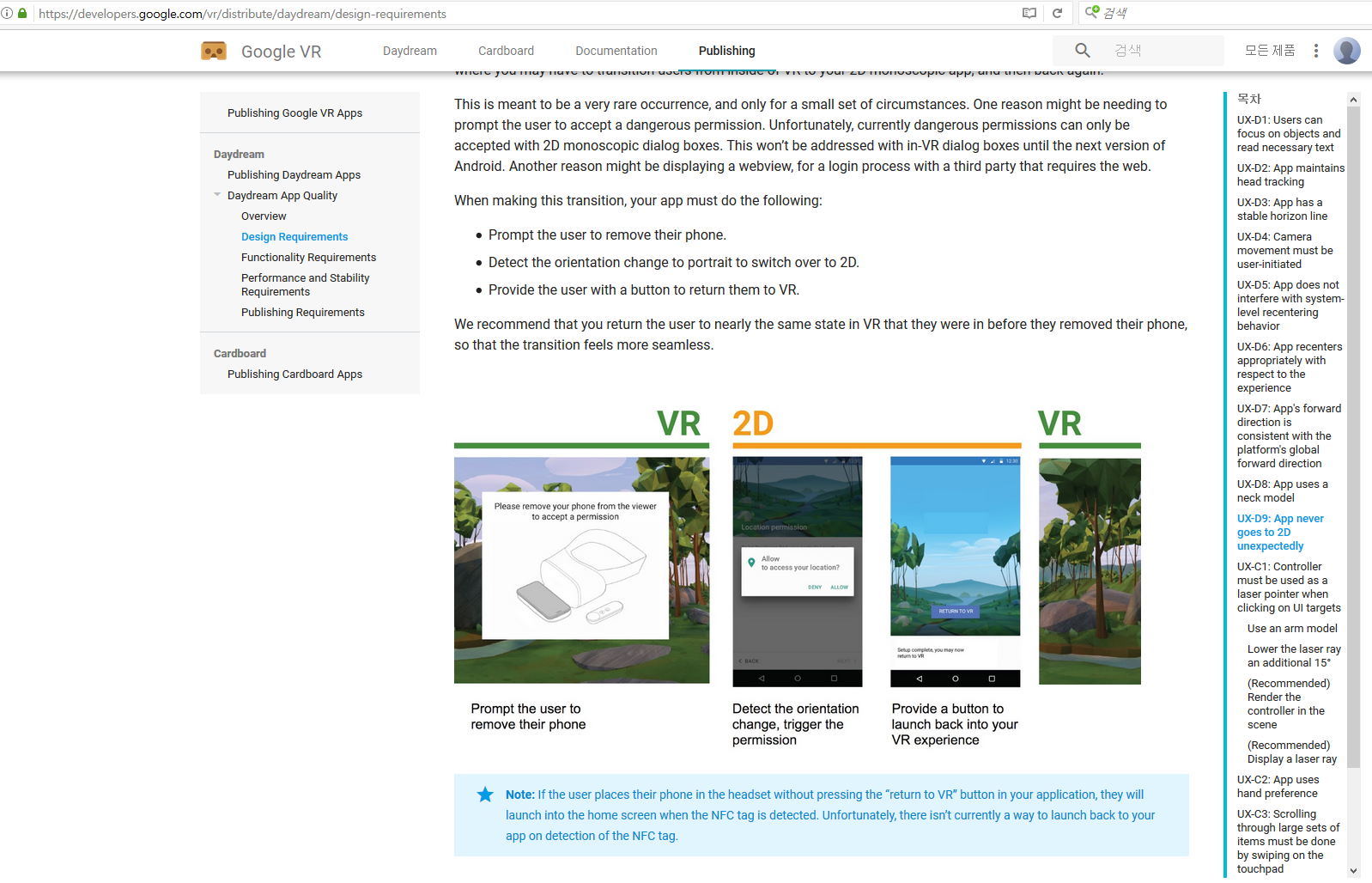Click the magnifier search icon in header
Image resolution: width=1372 pixels, height=883 pixels.
pos(1083,51)
